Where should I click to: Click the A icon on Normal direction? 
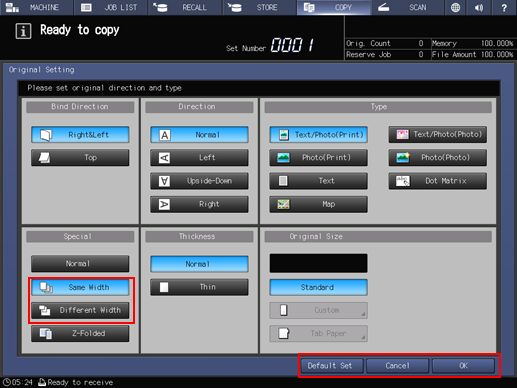click(x=164, y=135)
